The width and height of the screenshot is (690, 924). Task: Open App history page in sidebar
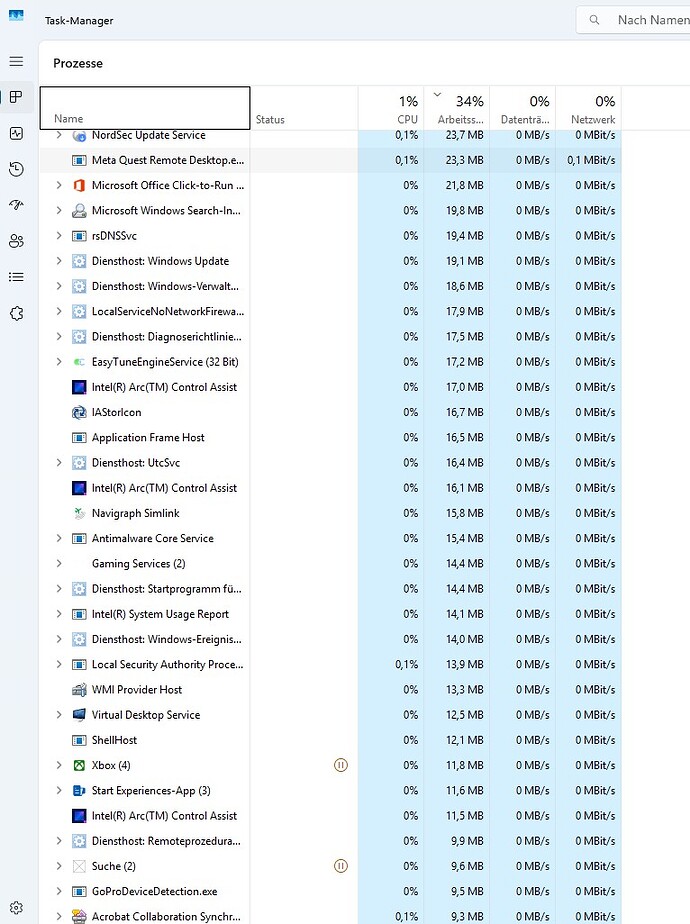click(16, 169)
